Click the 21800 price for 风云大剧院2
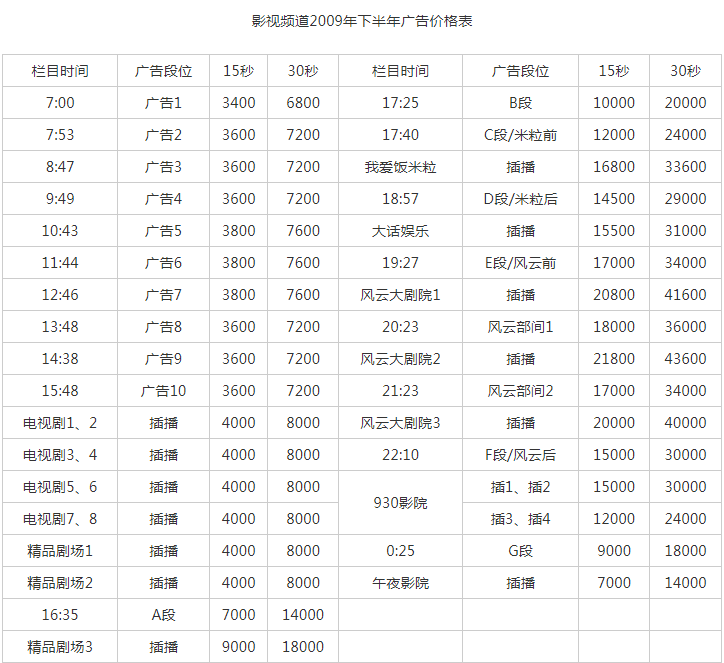724x663 pixels. 614,358
